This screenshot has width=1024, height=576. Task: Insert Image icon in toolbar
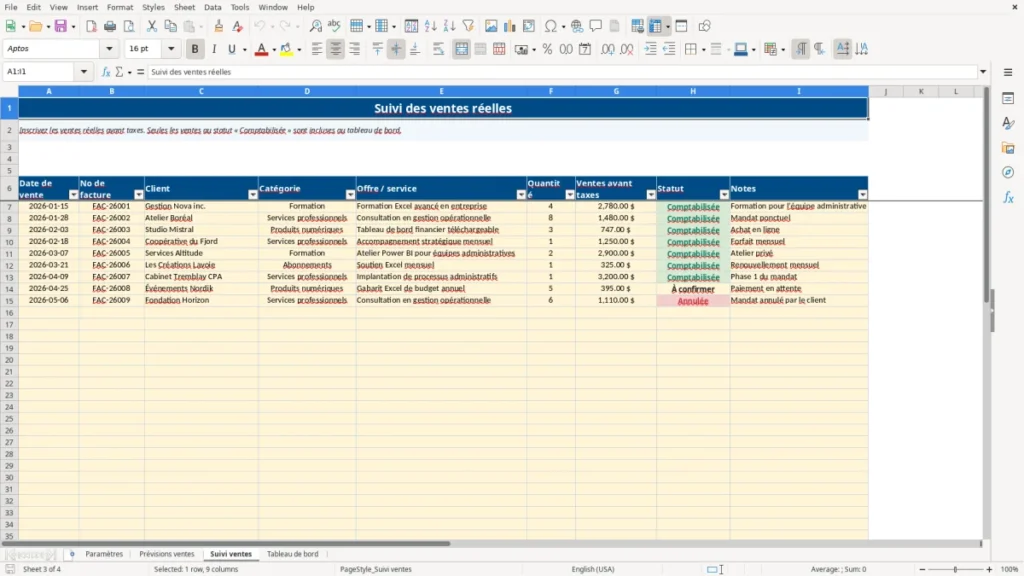coord(491,26)
